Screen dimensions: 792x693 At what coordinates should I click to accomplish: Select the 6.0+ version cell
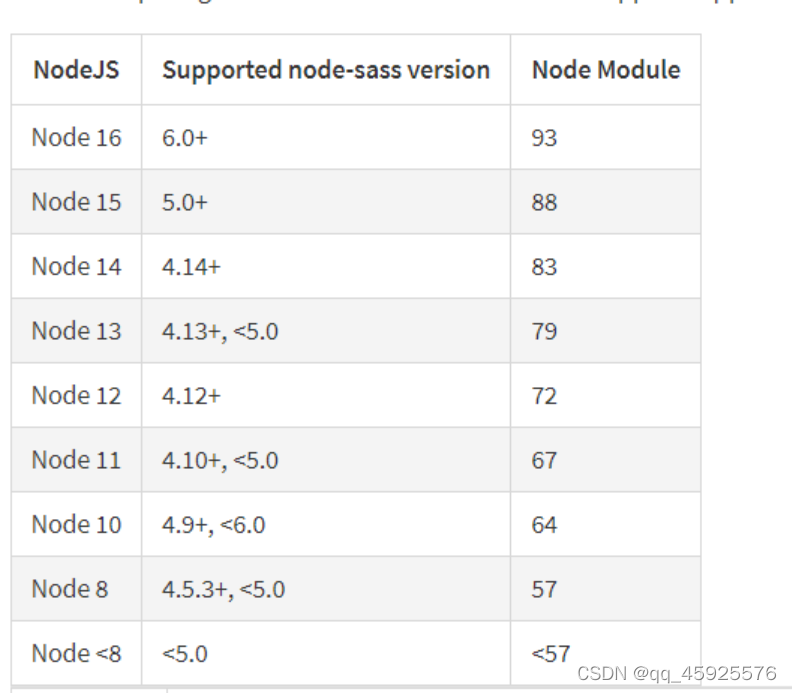[185, 138]
